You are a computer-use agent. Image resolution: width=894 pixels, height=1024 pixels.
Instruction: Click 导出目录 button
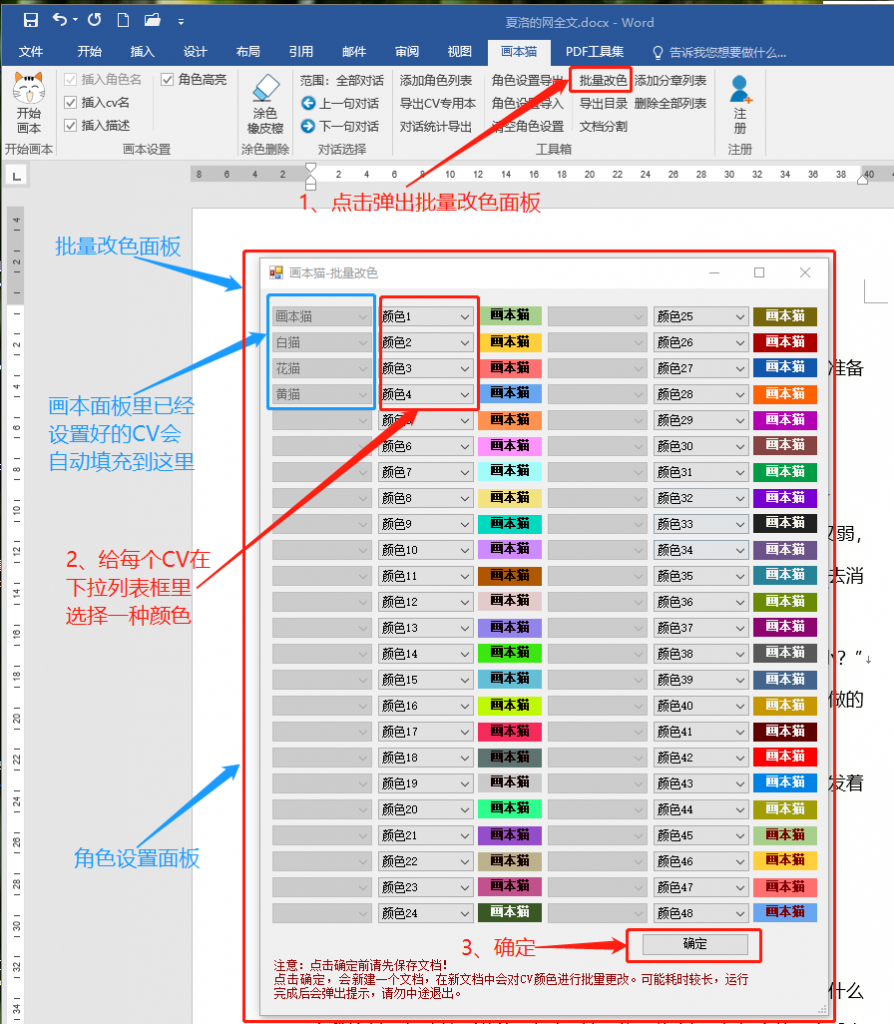coord(603,103)
